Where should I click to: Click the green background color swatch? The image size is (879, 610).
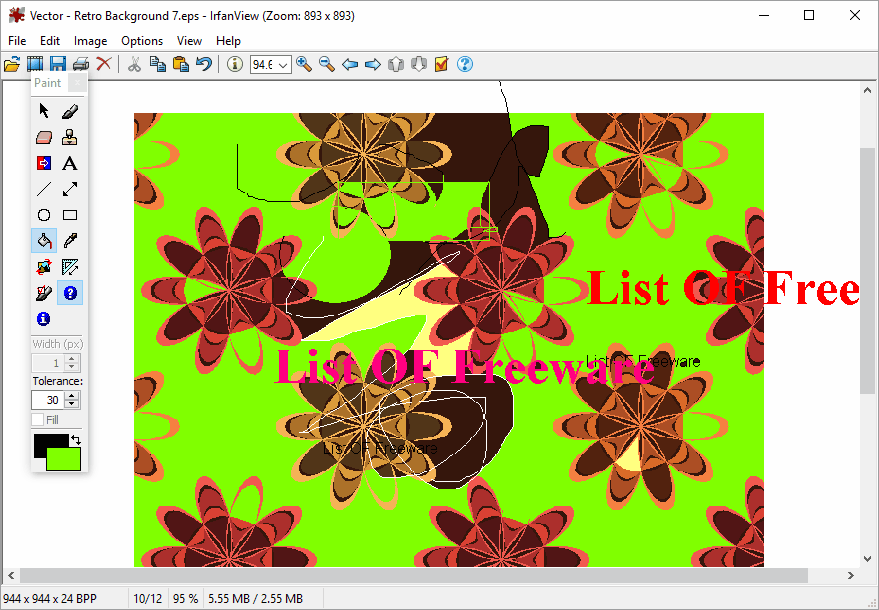tap(63, 460)
